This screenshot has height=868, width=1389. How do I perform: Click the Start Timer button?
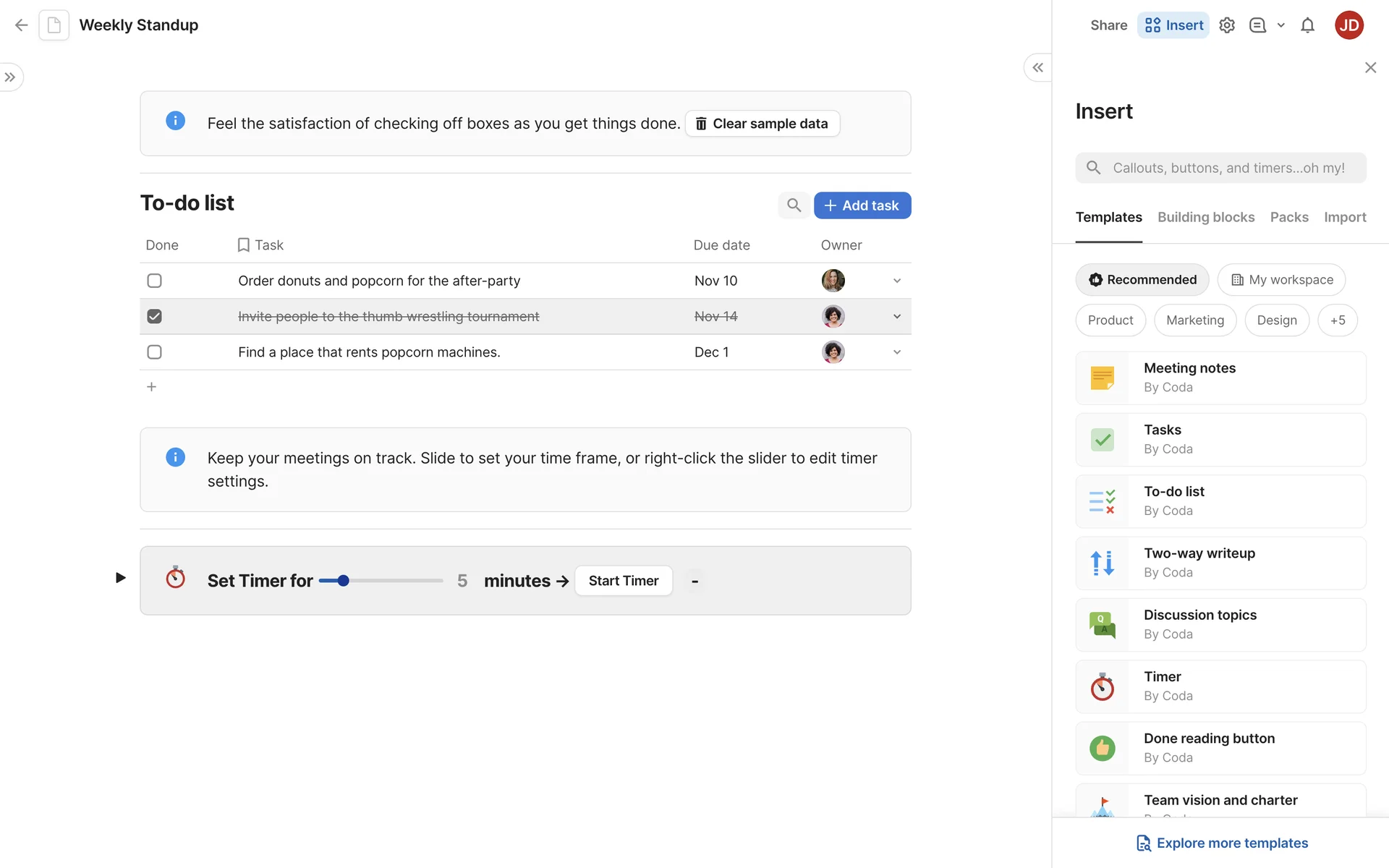click(623, 581)
